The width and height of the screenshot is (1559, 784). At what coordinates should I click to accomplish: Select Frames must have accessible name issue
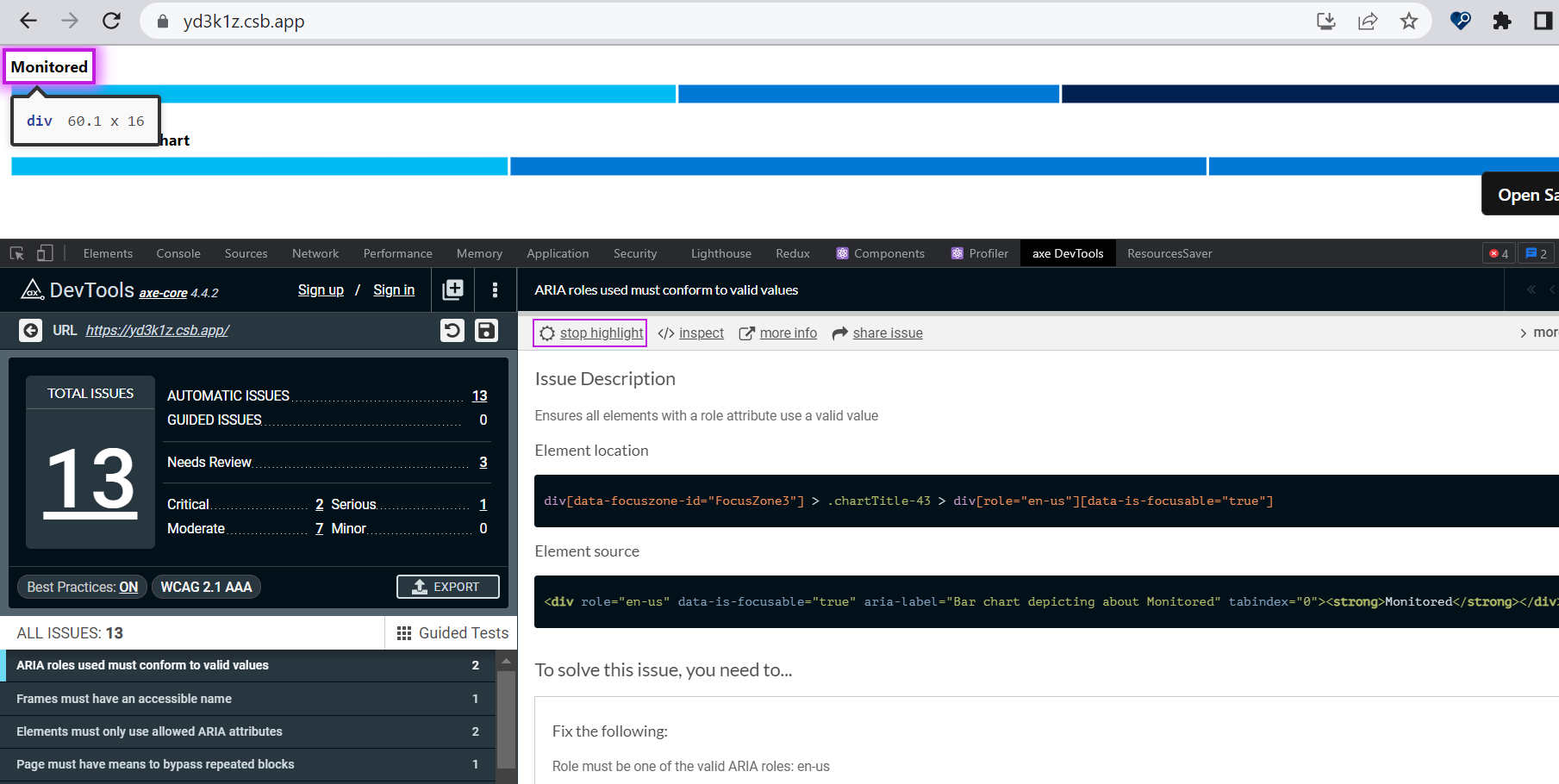click(247, 699)
